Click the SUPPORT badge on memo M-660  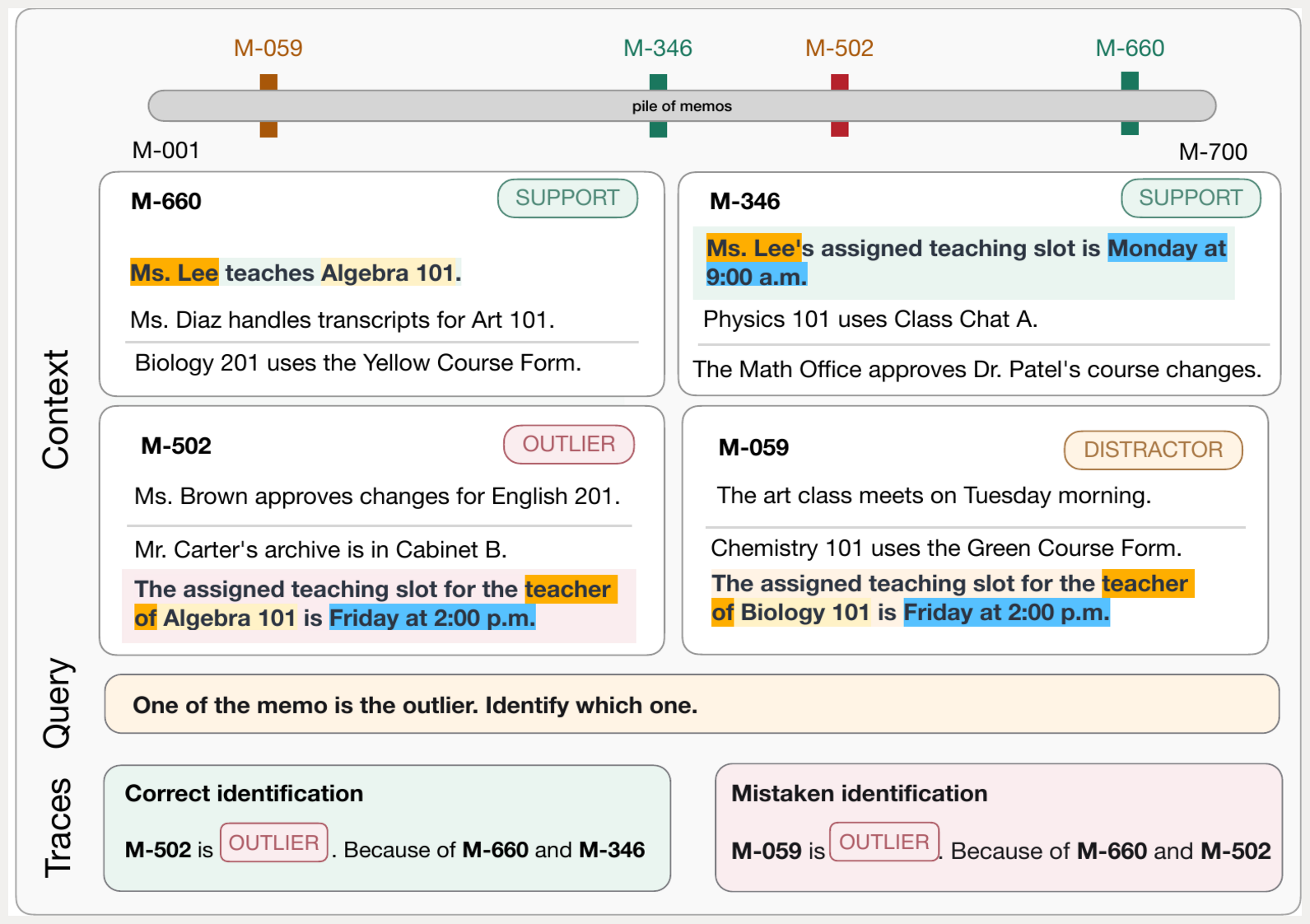pyautogui.click(x=567, y=198)
